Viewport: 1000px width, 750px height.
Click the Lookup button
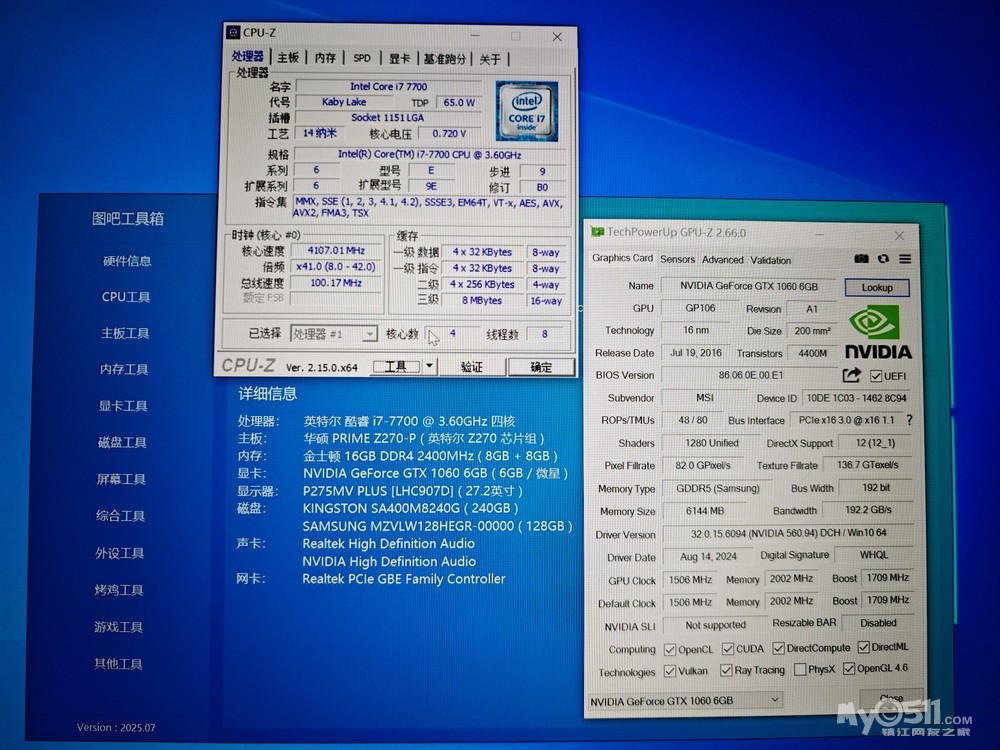[877, 288]
